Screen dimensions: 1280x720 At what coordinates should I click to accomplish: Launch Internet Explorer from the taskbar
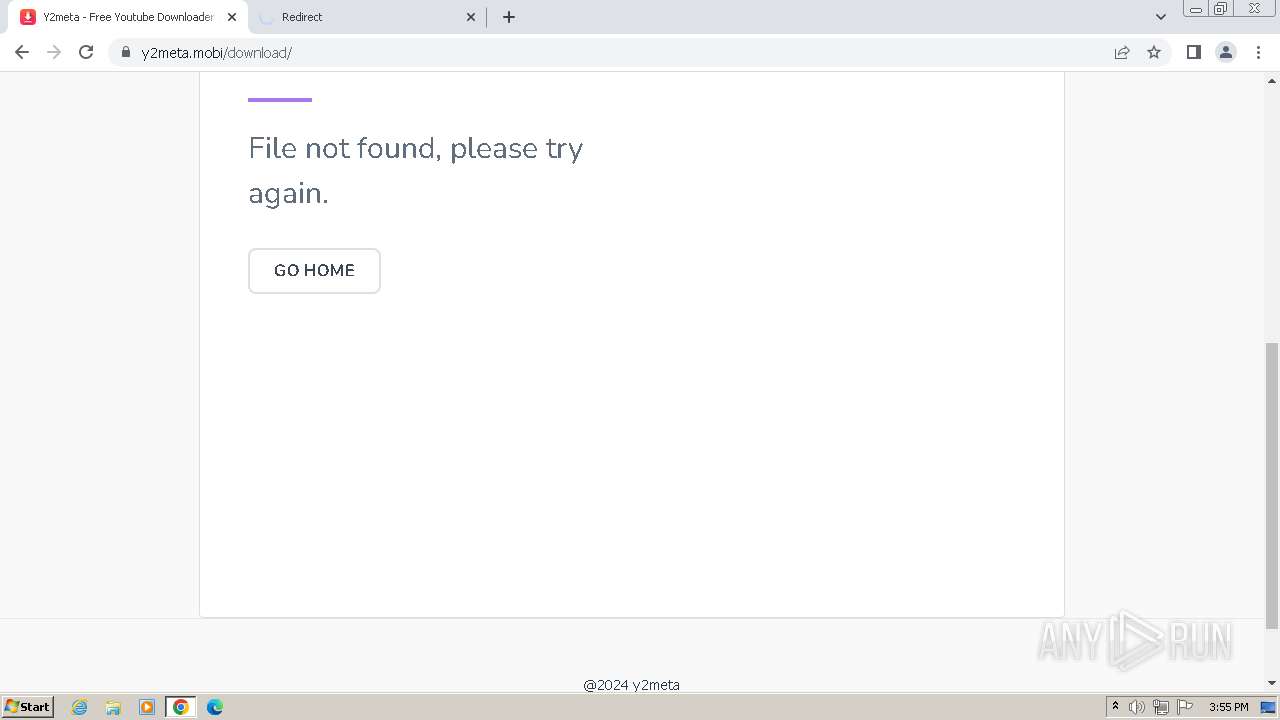coord(80,707)
